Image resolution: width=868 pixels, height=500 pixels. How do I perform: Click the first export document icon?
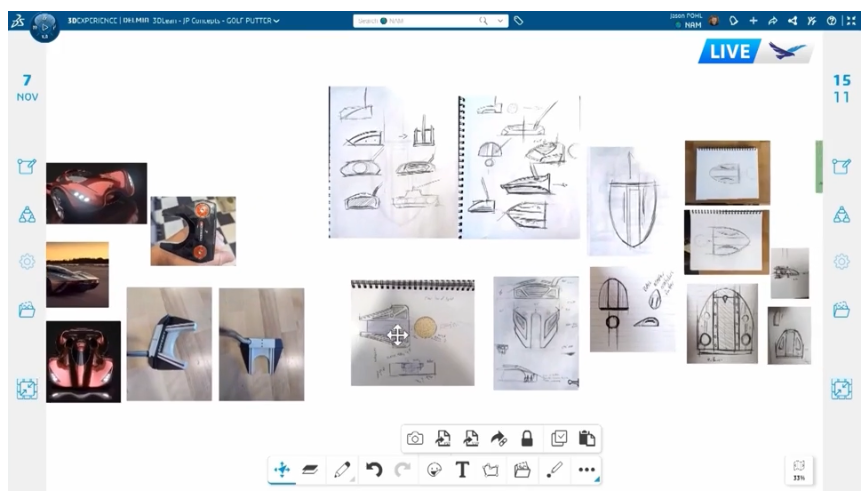443,439
